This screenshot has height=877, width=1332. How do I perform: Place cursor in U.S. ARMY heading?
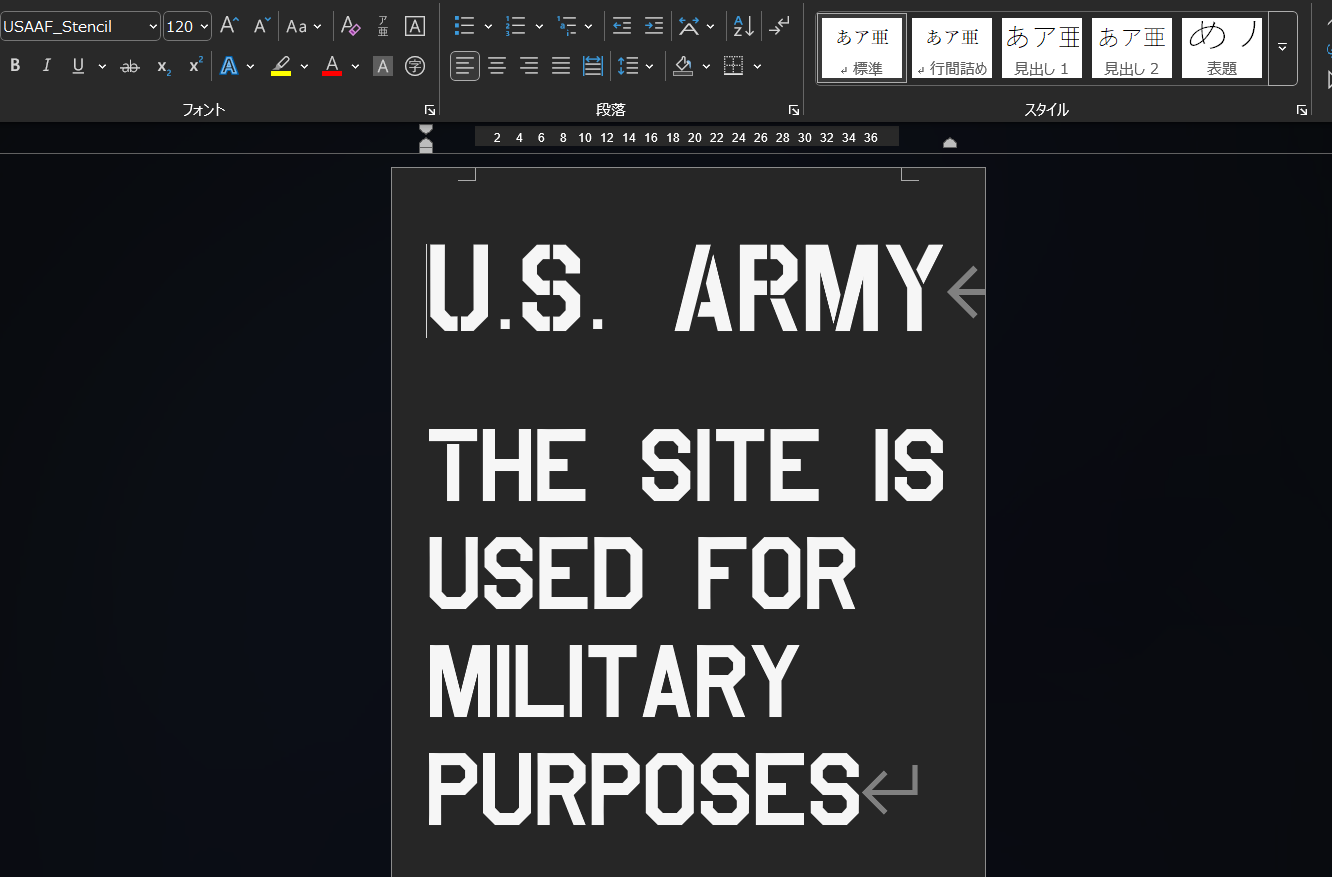[686, 289]
